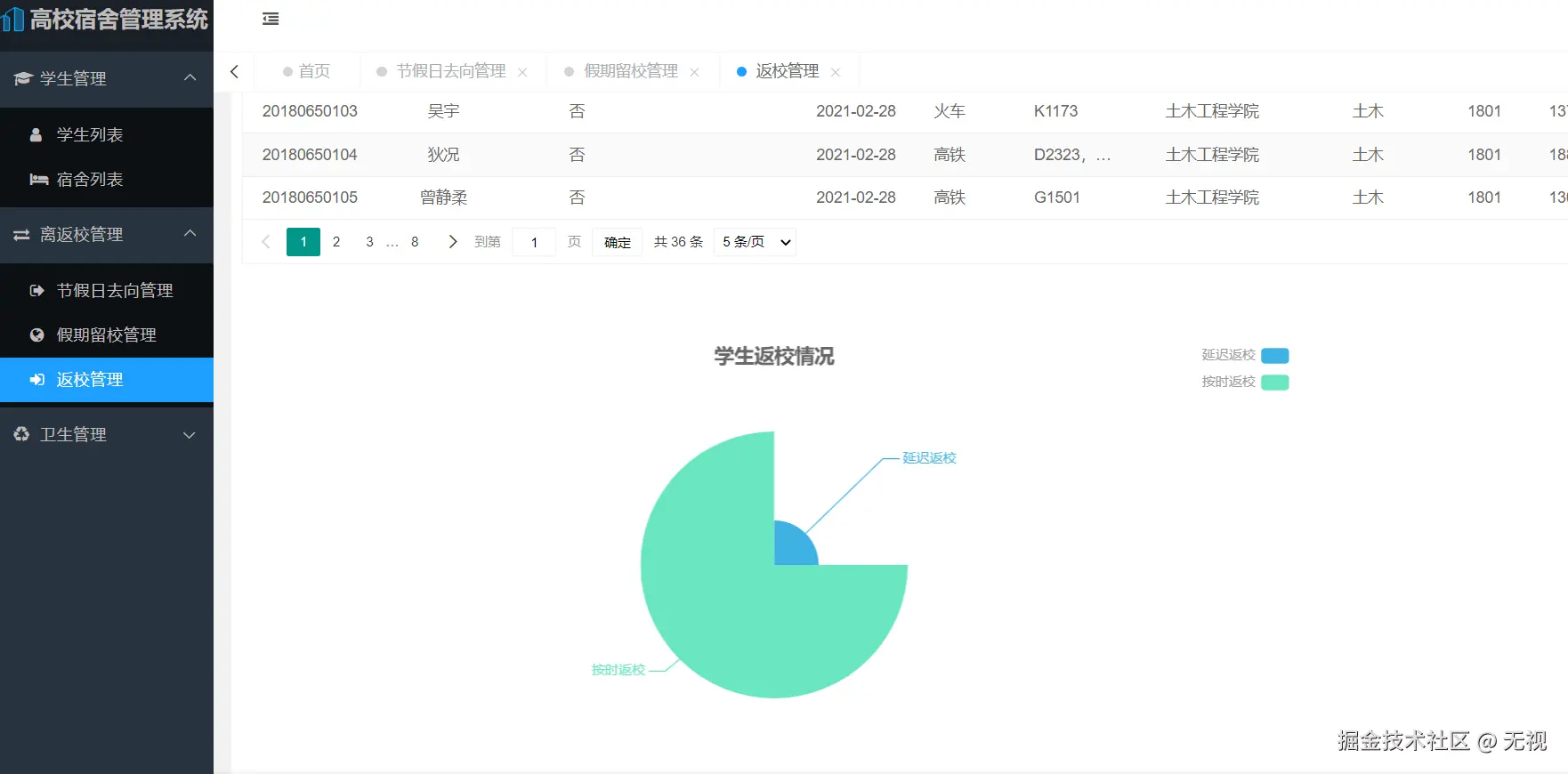Close the 节假日去向管理 tab
1568x774 pixels.
(x=522, y=72)
